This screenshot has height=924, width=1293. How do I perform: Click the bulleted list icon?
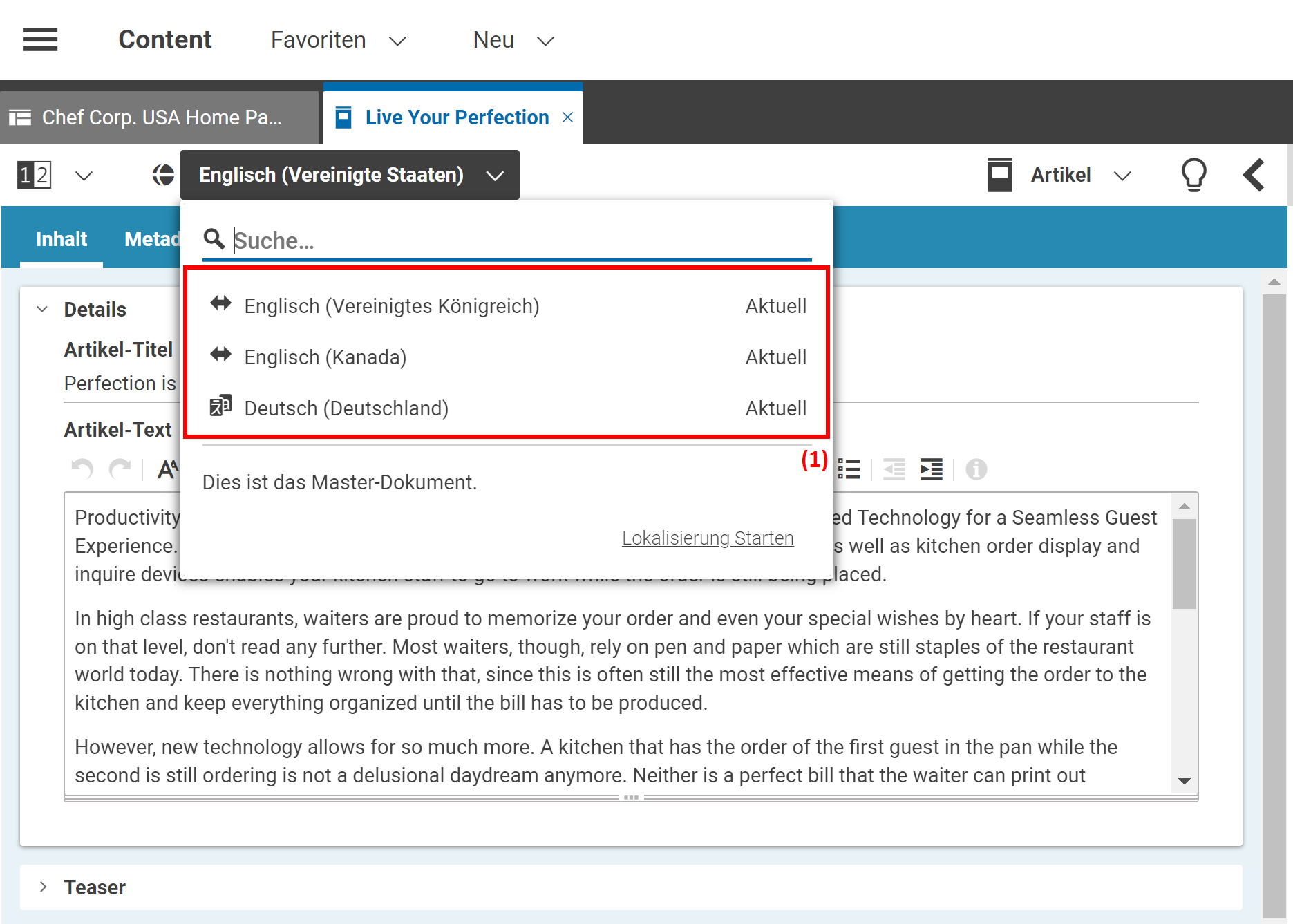tap(849, 469)
